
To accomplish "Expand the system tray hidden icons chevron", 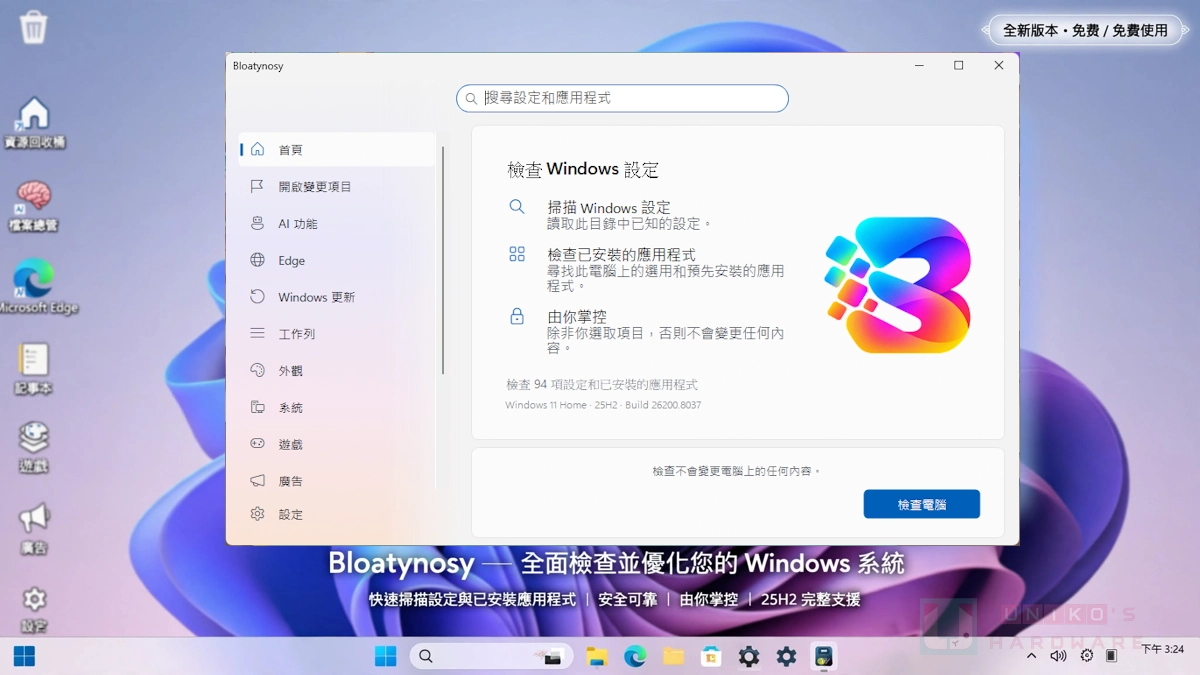I will 1031,656.
